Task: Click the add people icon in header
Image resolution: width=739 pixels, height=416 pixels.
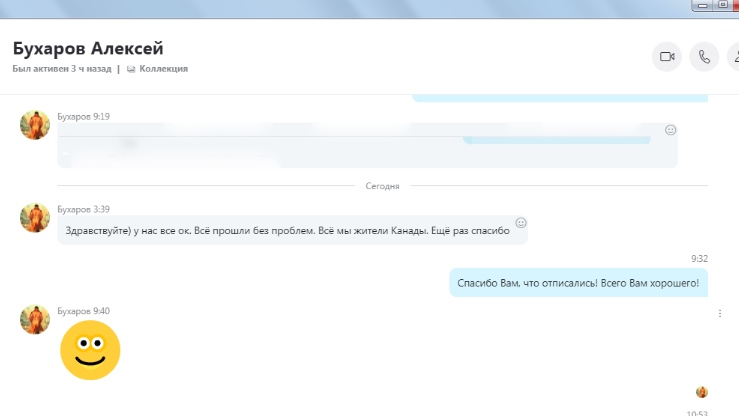Action: pyautogui.click(x=734, y=57)
